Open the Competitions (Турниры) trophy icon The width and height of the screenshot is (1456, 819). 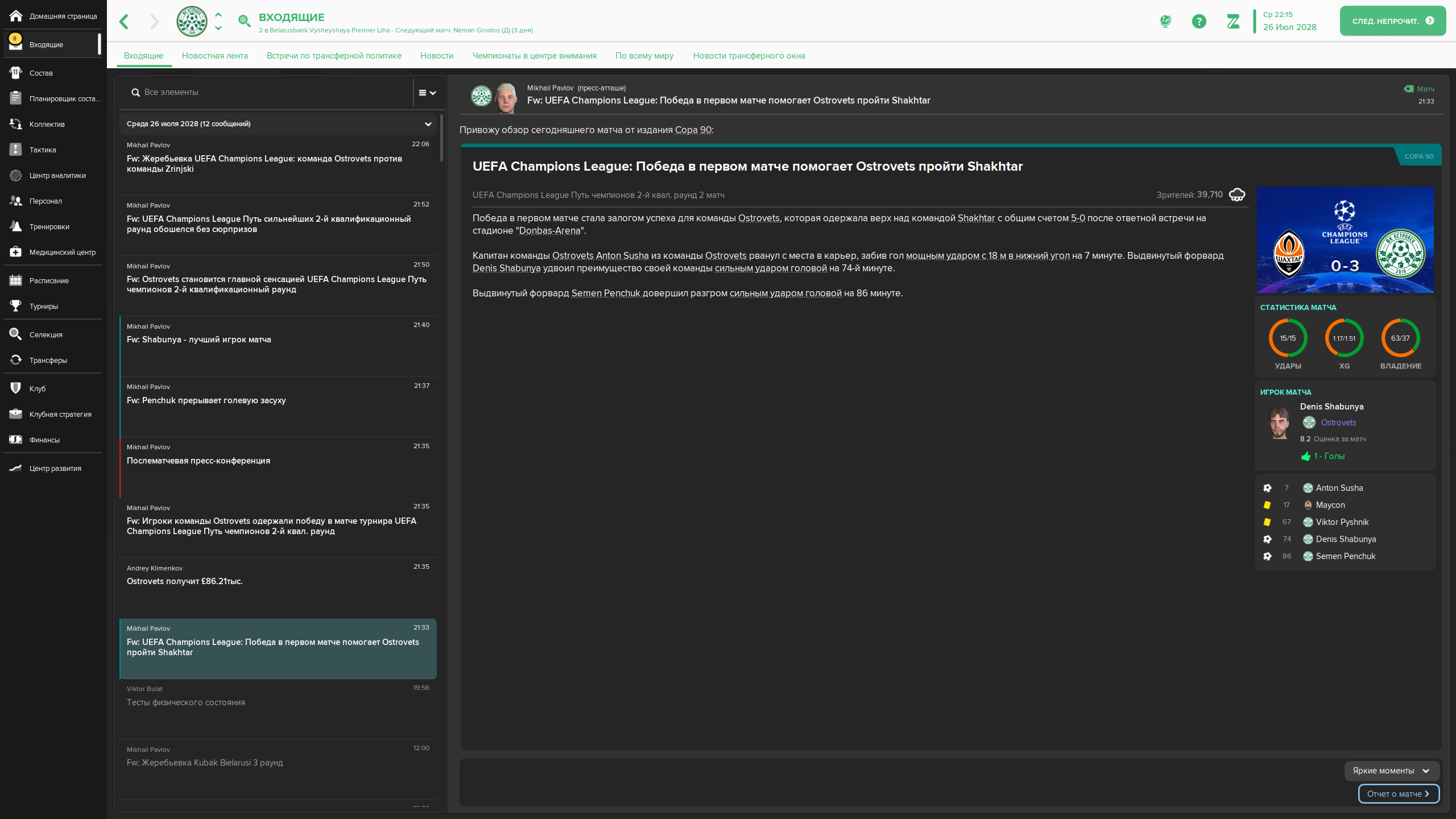click(16, 306)
